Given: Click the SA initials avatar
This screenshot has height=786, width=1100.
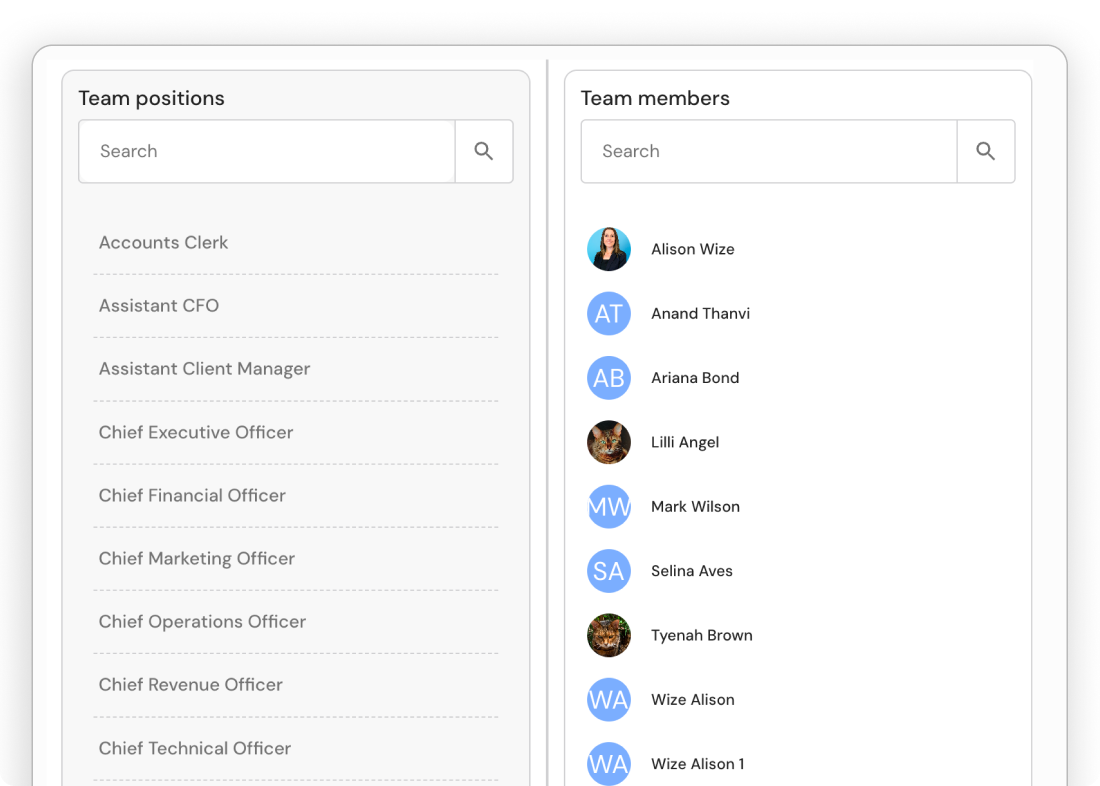Looking at the screenshot, I should point(608,571).
